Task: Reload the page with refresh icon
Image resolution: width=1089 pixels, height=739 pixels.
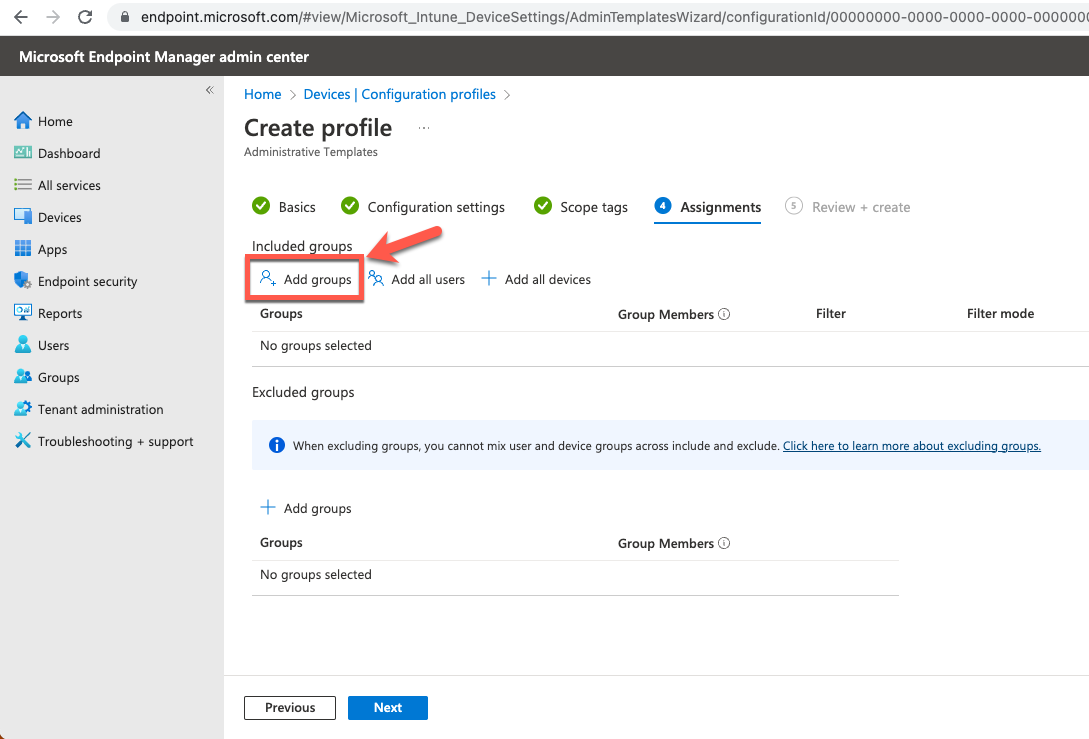Action: (85, 17)
